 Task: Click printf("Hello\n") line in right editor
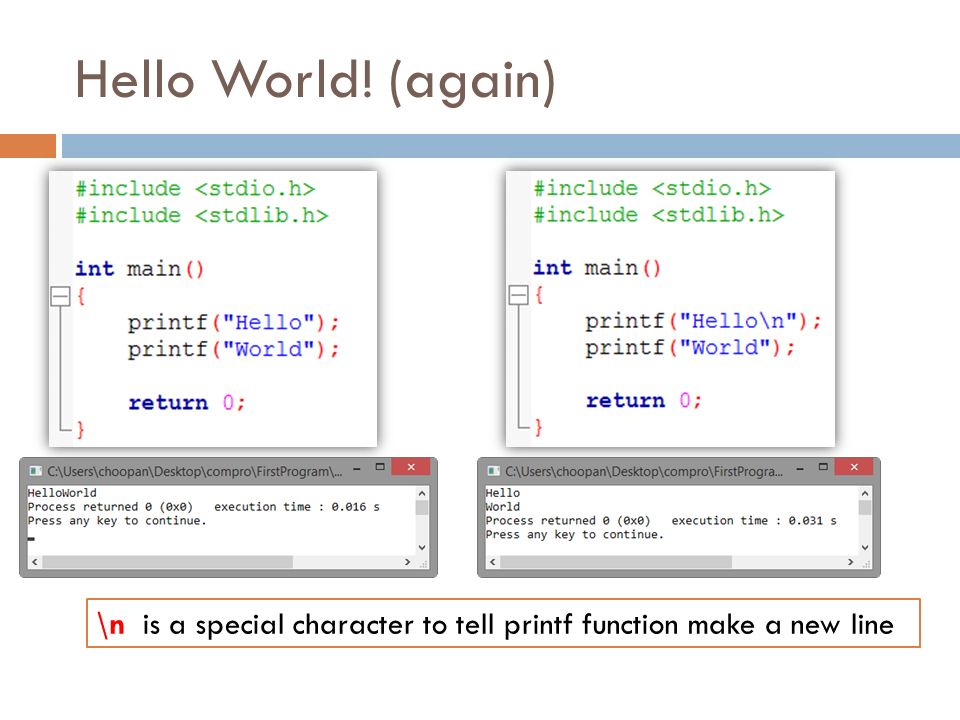click(703, 321)
